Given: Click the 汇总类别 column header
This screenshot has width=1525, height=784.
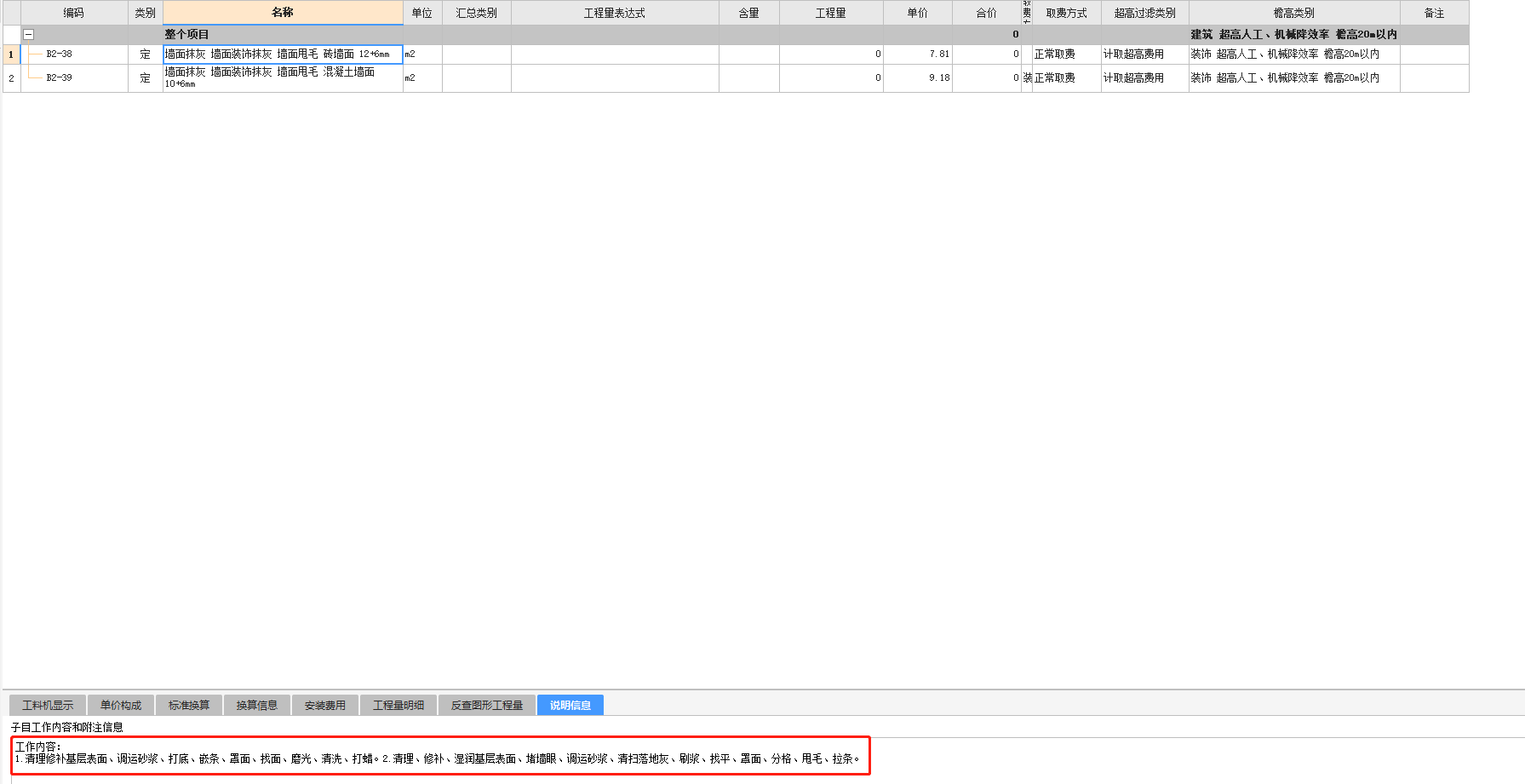Looking at the screenshot, I should (x=477, y=13).
